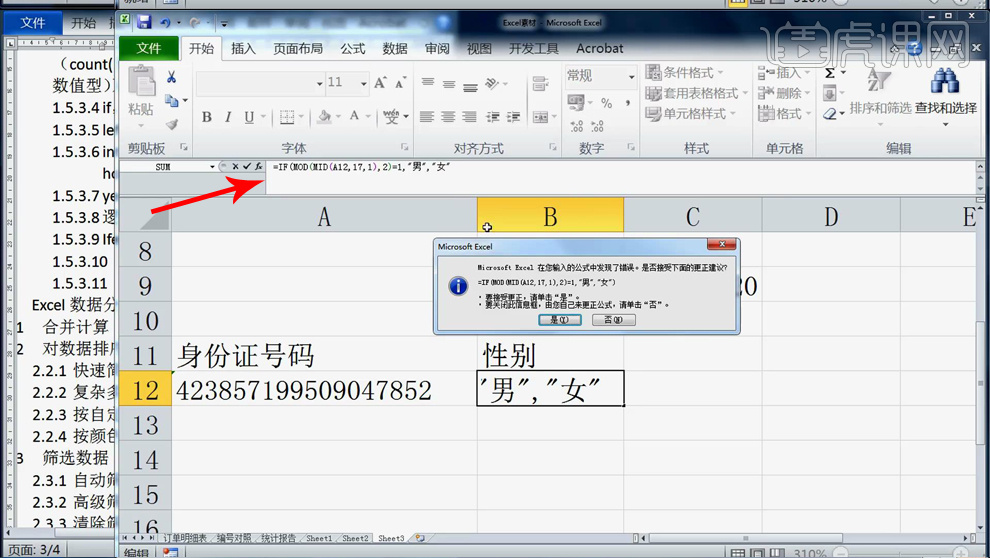Toggle Bold formatting
The image size is (990, 558).
tap(206, 117)
